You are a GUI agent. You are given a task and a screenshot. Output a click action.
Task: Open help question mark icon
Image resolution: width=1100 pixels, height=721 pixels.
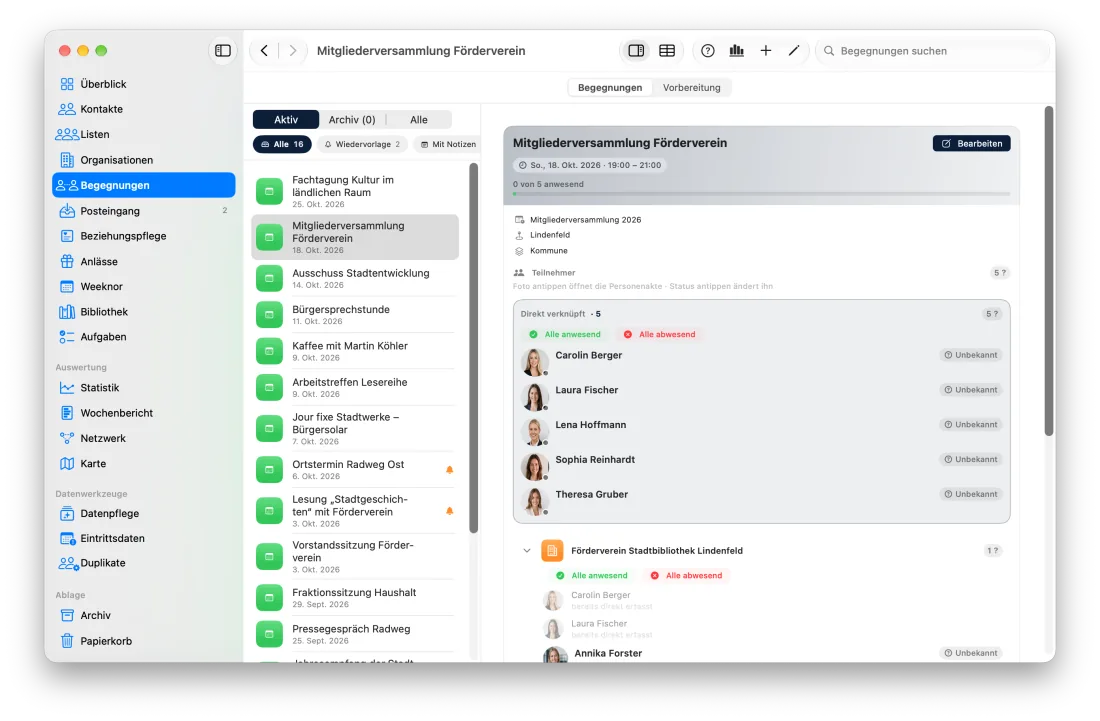tap(707, 50)
